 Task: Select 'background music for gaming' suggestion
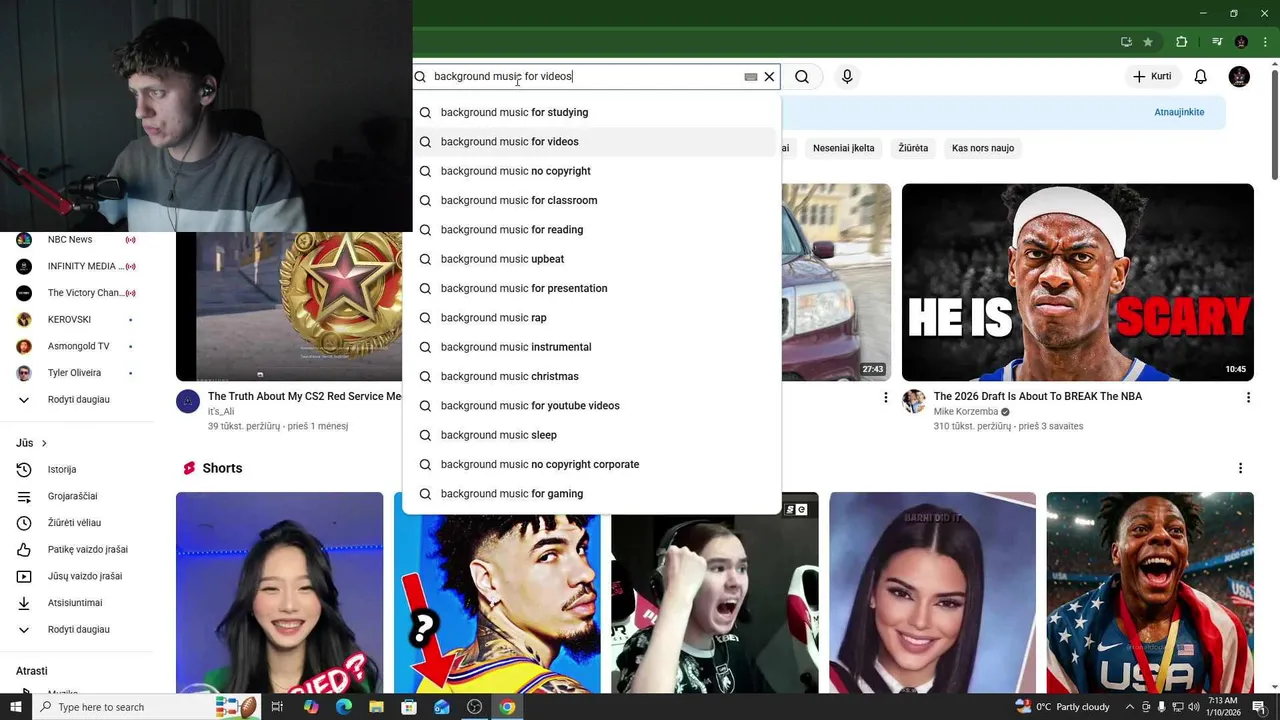tap(591, 494)
